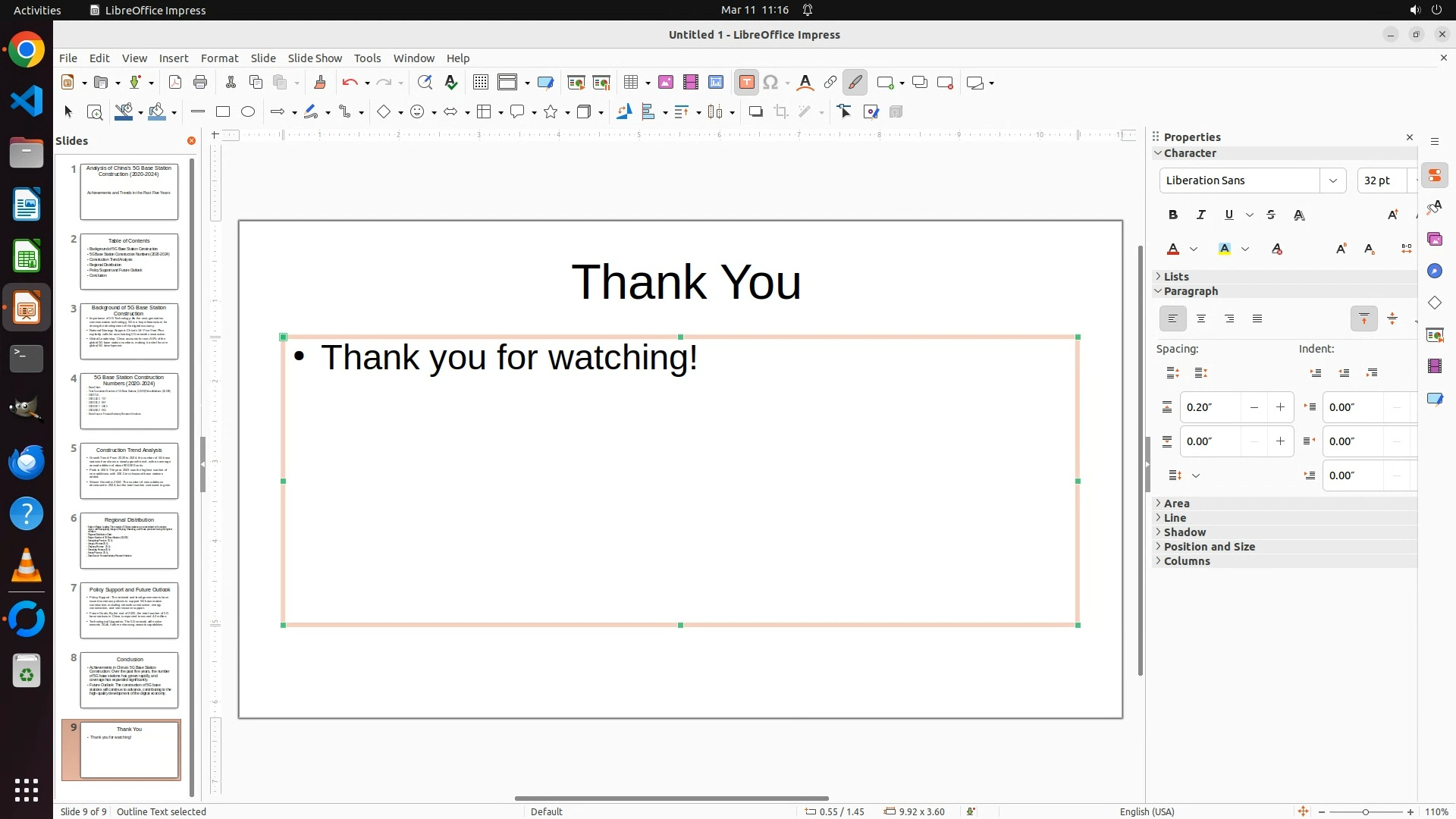Click the Insert Text Box icon
The image size is (1456, 819).
746,83
